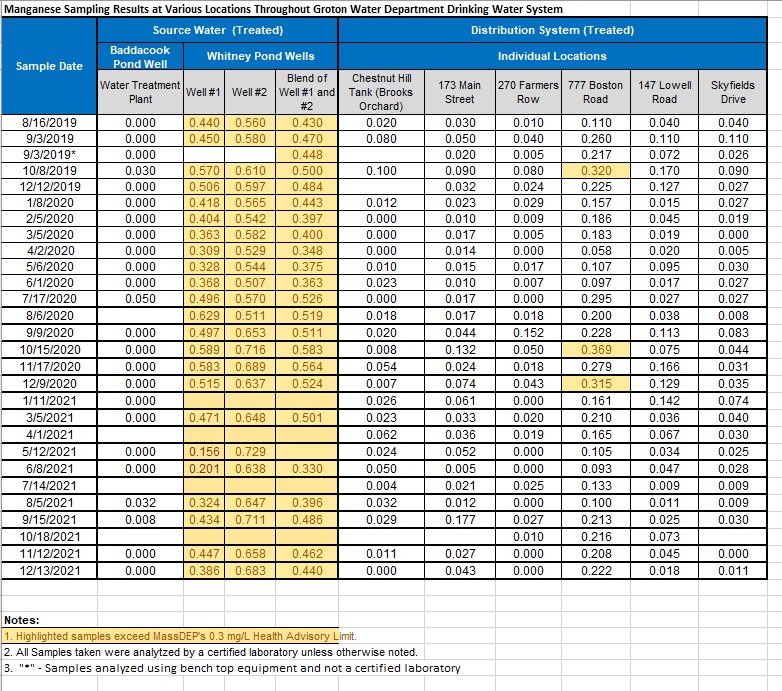The width and height of the screenshot is (782, 691).
Task: Select 270 Farmers Row value 0.152 for 9/9/2020
Action: (x=528, y=333)
